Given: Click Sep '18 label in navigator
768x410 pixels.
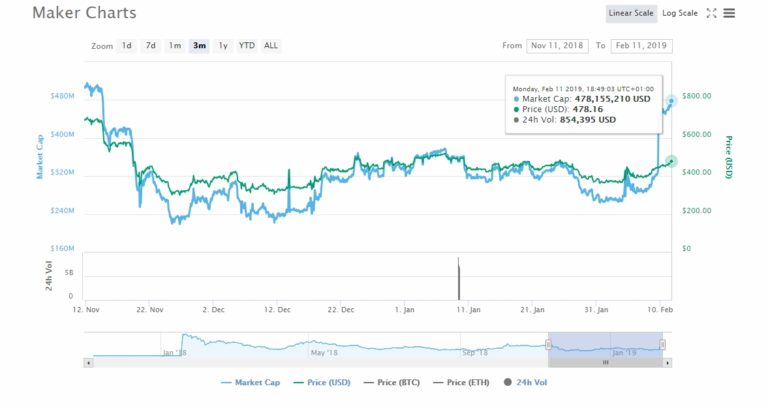Looking at the screenshot, I should pos(475,353).
